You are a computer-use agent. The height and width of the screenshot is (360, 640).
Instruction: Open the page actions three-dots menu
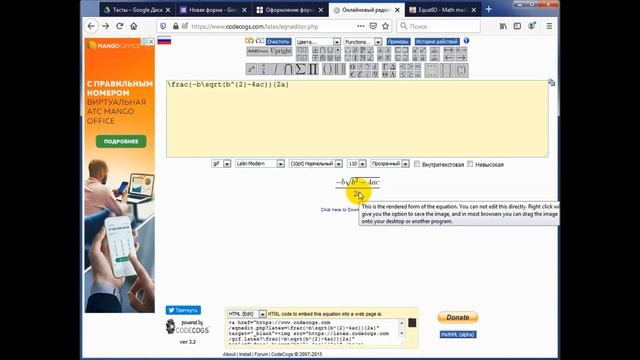click(x=360, y=26)
